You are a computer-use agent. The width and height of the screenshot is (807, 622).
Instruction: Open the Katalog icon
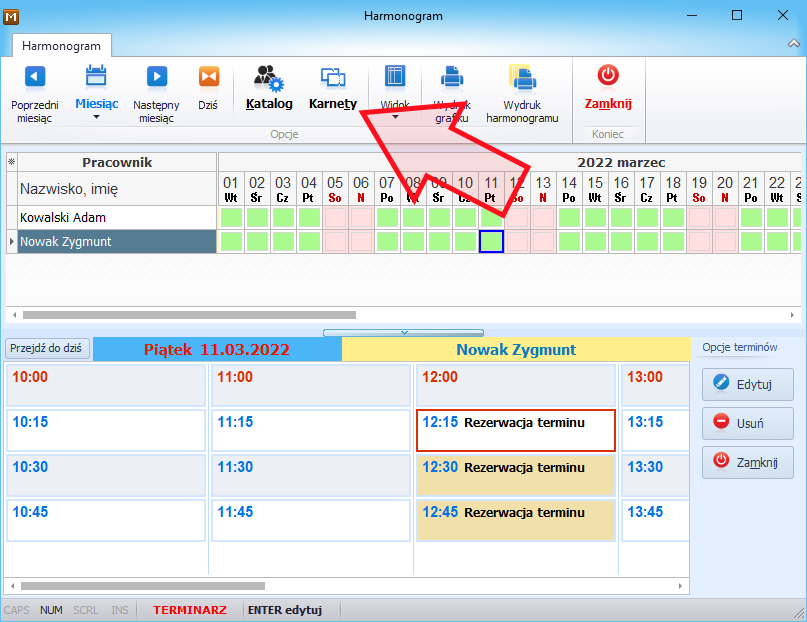[269, 78]
